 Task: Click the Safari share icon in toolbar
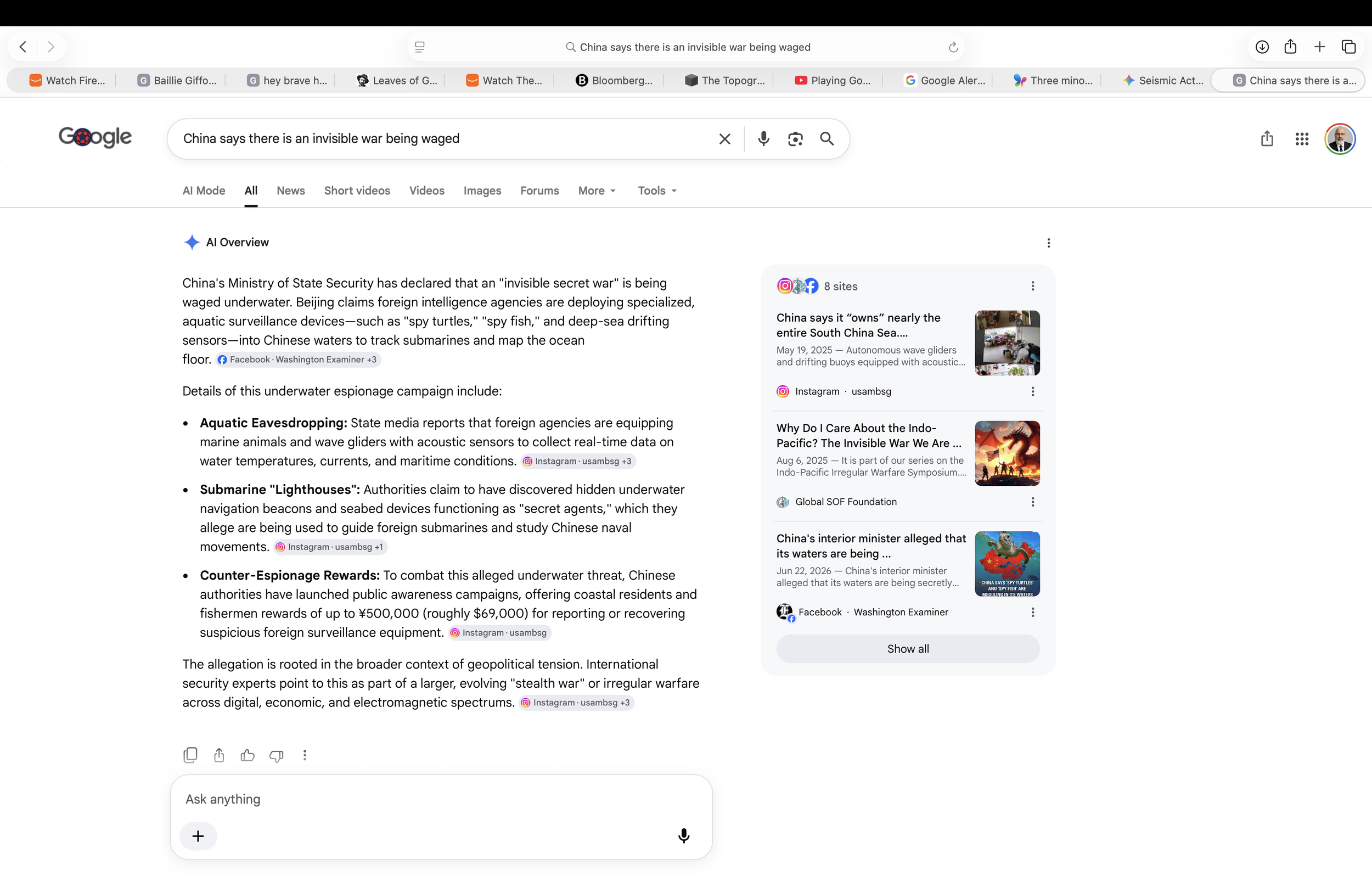pyautogui.click(x=1290, y=47)
